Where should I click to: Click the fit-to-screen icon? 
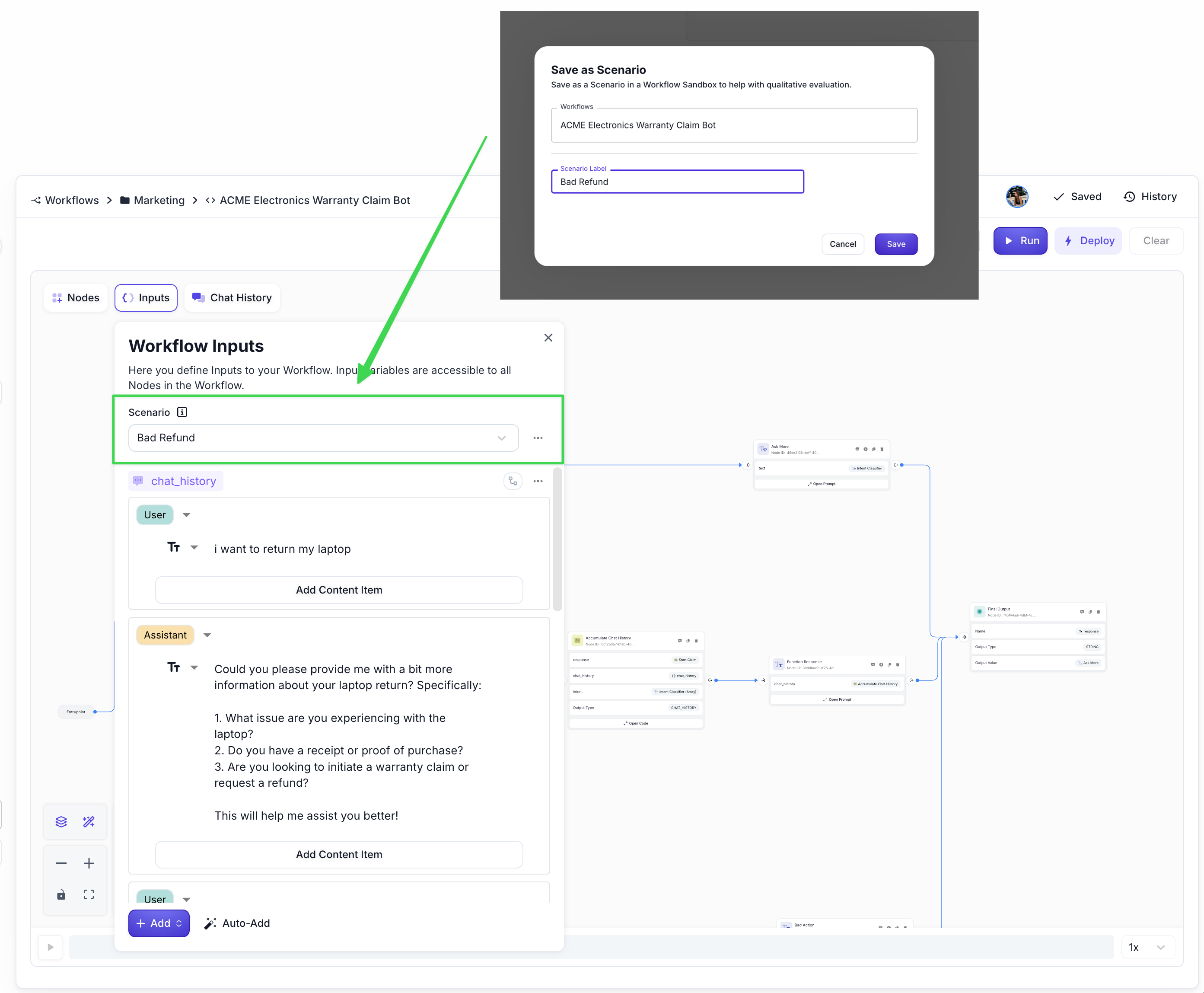click(x=89, y=894)
